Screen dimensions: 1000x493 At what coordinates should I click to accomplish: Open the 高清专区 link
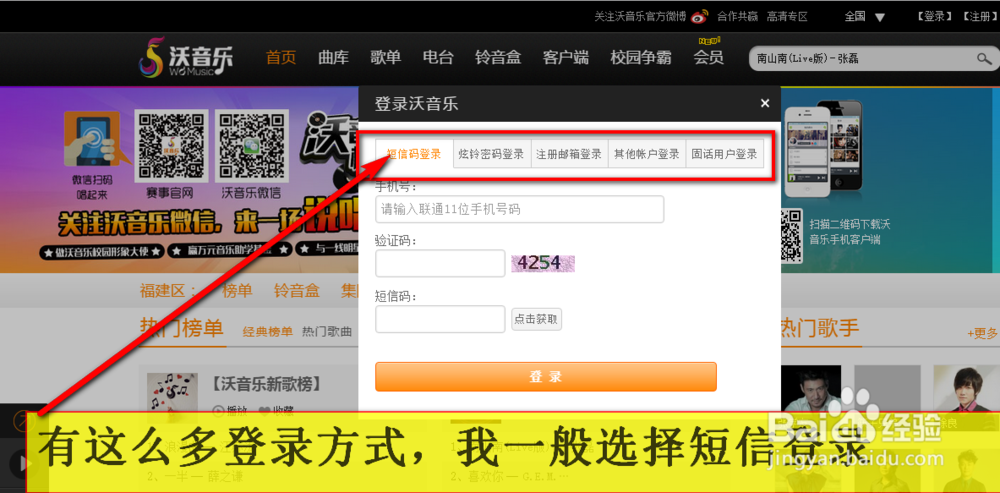787,17
